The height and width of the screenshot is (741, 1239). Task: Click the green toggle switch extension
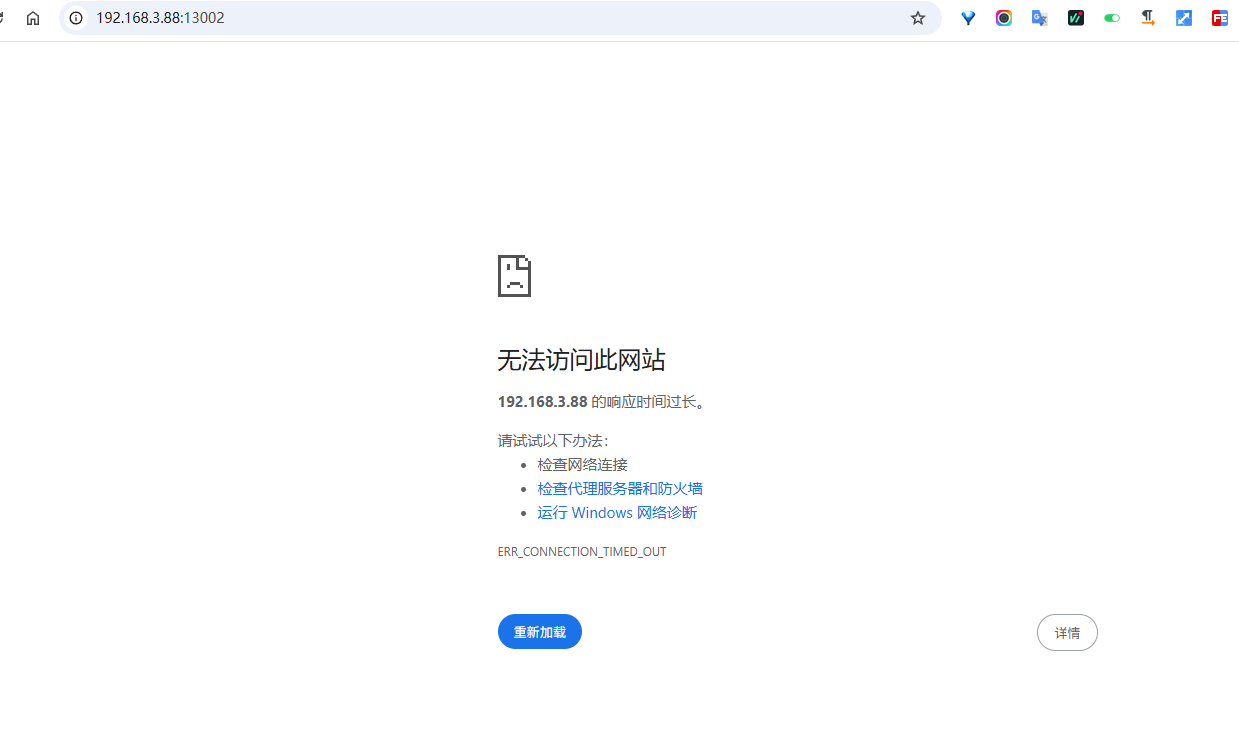pyautogui.click(x=1112, y=18)
